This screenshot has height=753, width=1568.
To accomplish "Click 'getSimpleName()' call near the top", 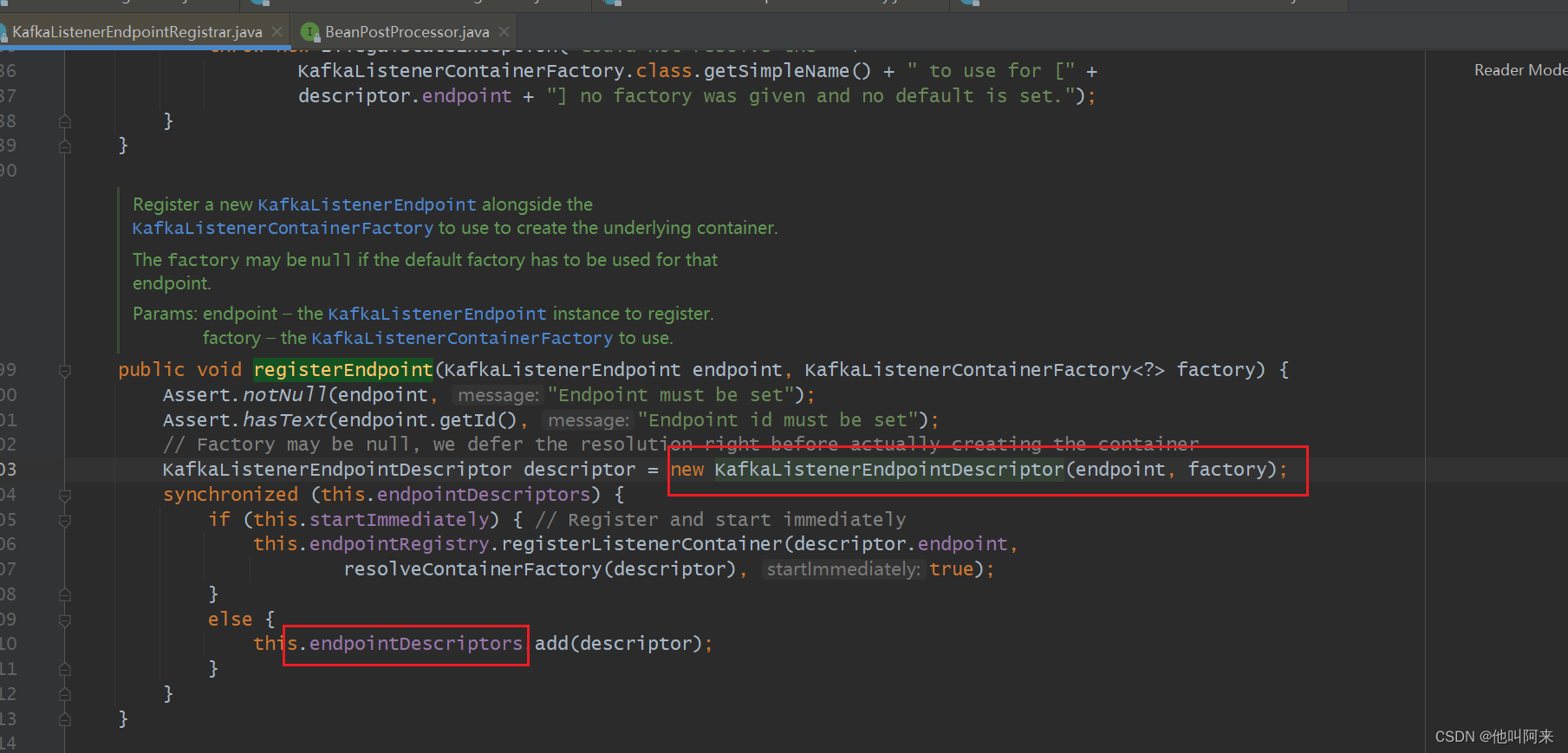I will pyautogui.click(x=787, y=71).
